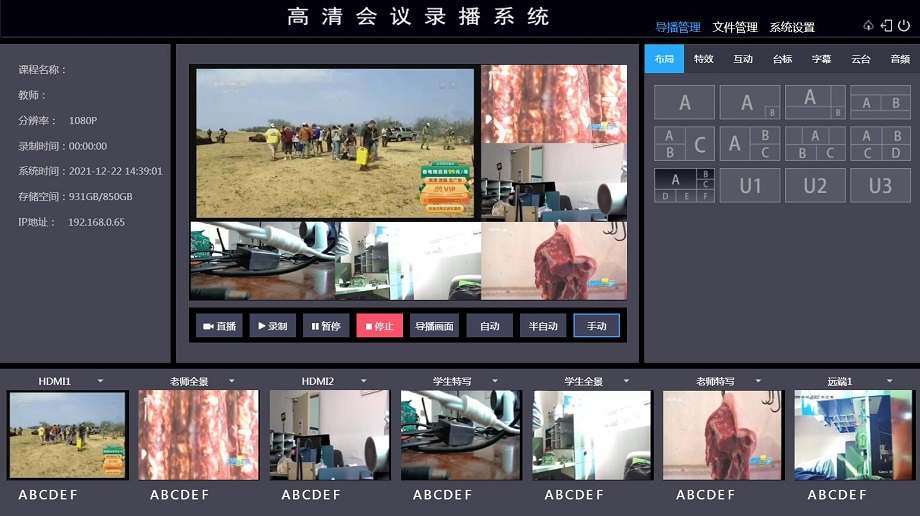Apply the U3 custom layout

(x=880, y=185)
